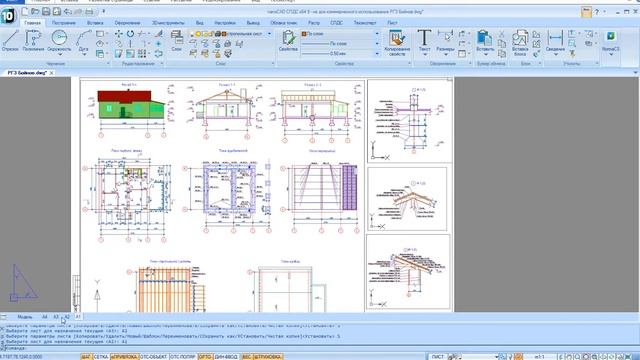
Task: Click the Undo arrow in quick access toolbar
Action: click(67, 11)
